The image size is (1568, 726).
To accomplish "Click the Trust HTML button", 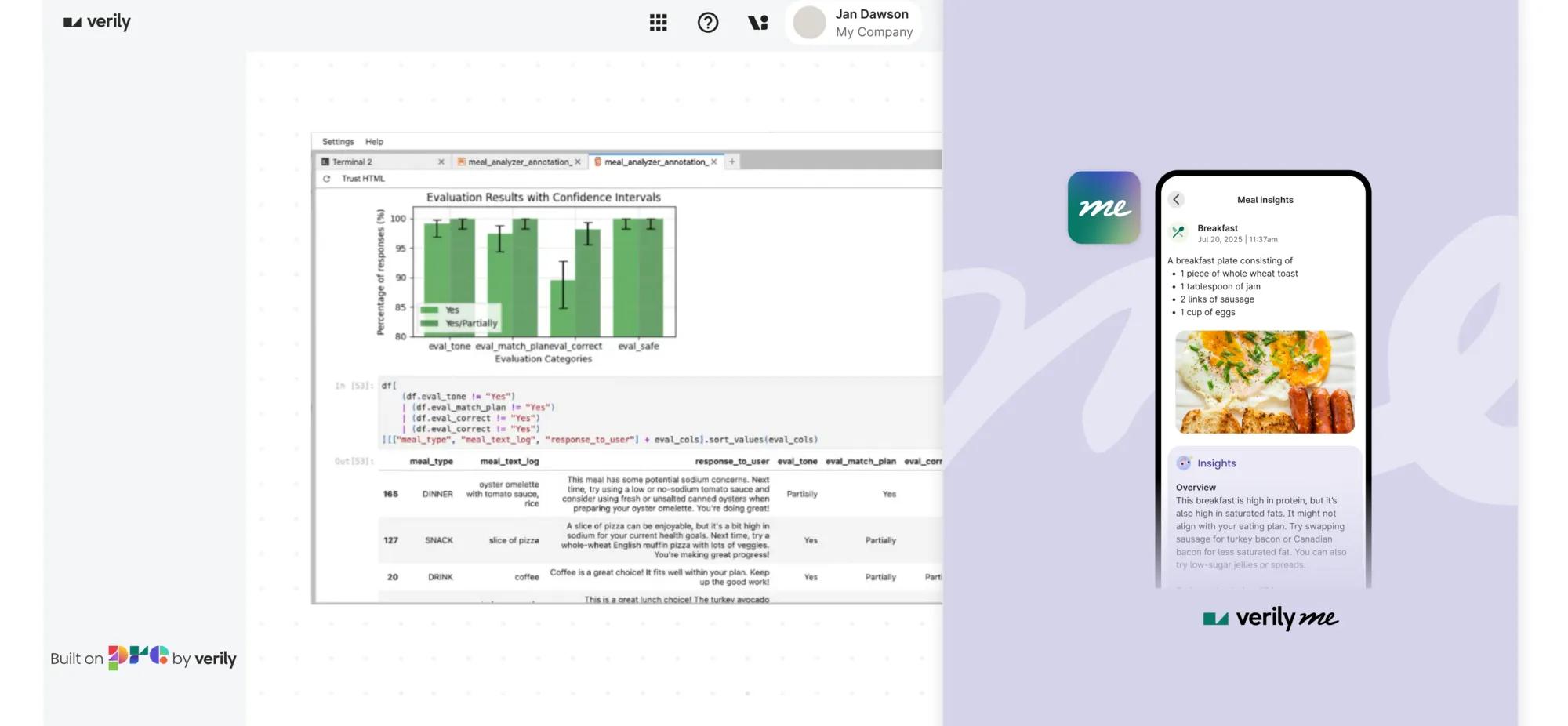I will coord(362,179).
